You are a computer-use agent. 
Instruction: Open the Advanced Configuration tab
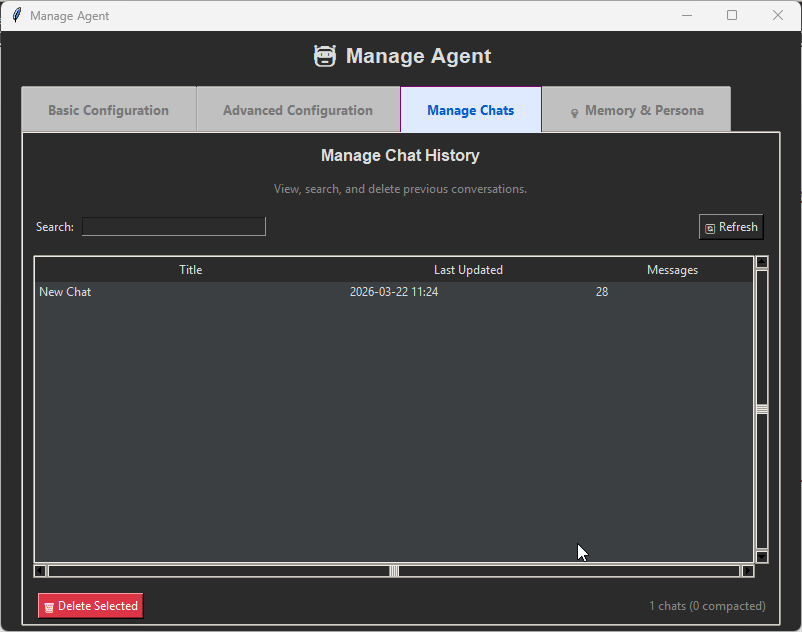(297, 109)
